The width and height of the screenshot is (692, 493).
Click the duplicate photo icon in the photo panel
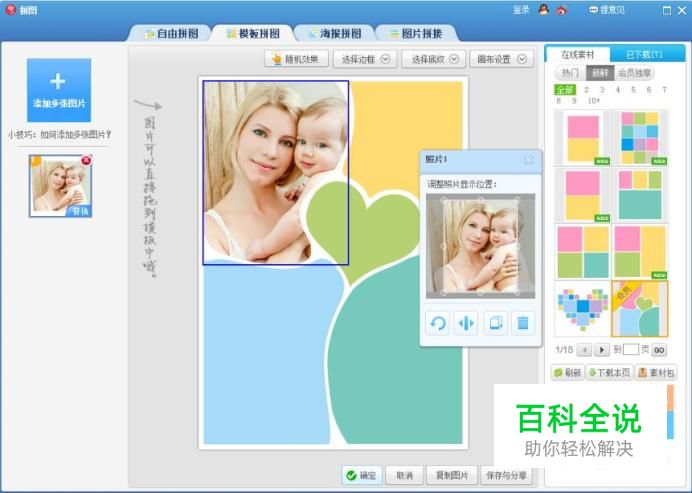click(x=495, y=323)
